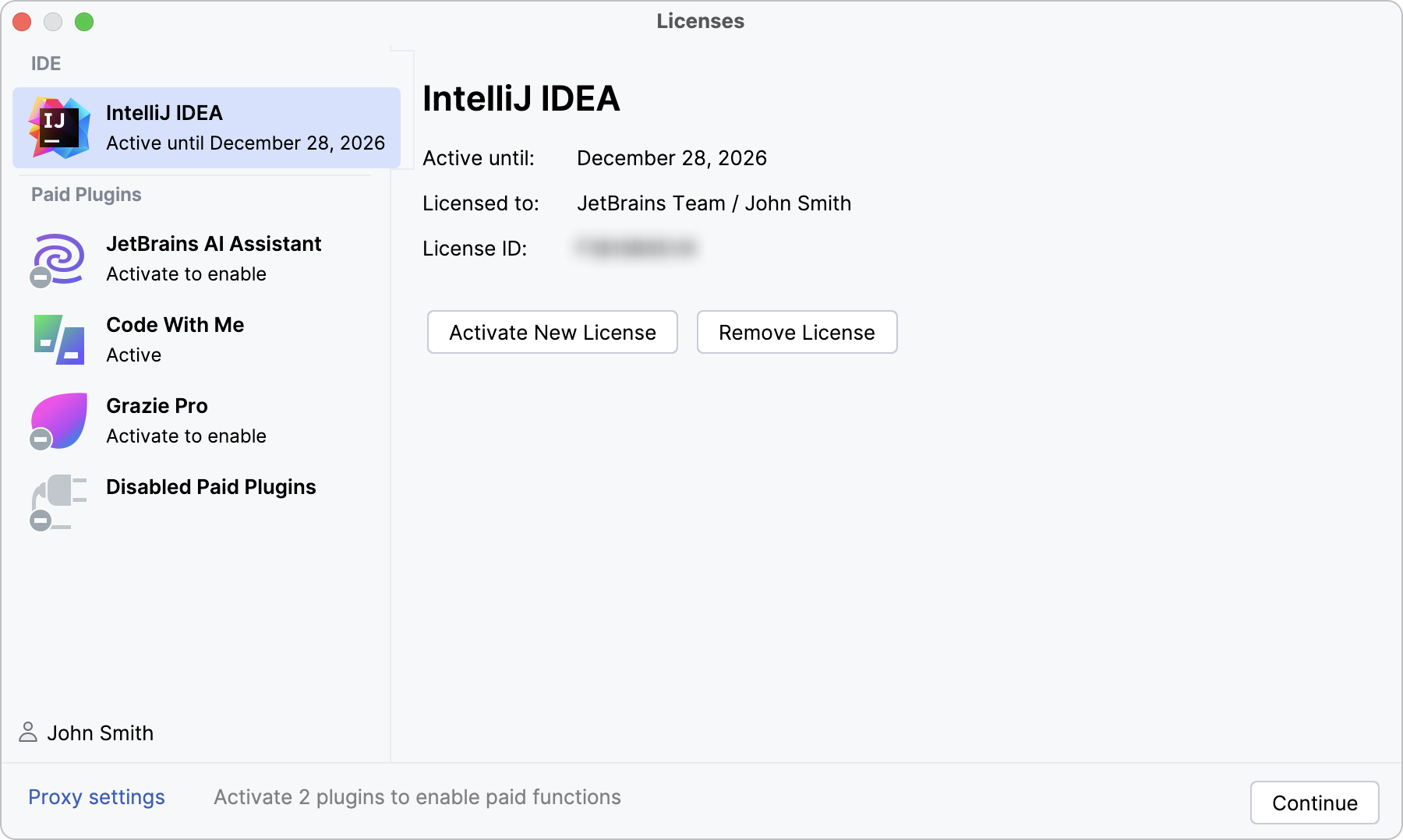
Task: Open the Disabled Paid Plugins label
Action: pos(211,487)
